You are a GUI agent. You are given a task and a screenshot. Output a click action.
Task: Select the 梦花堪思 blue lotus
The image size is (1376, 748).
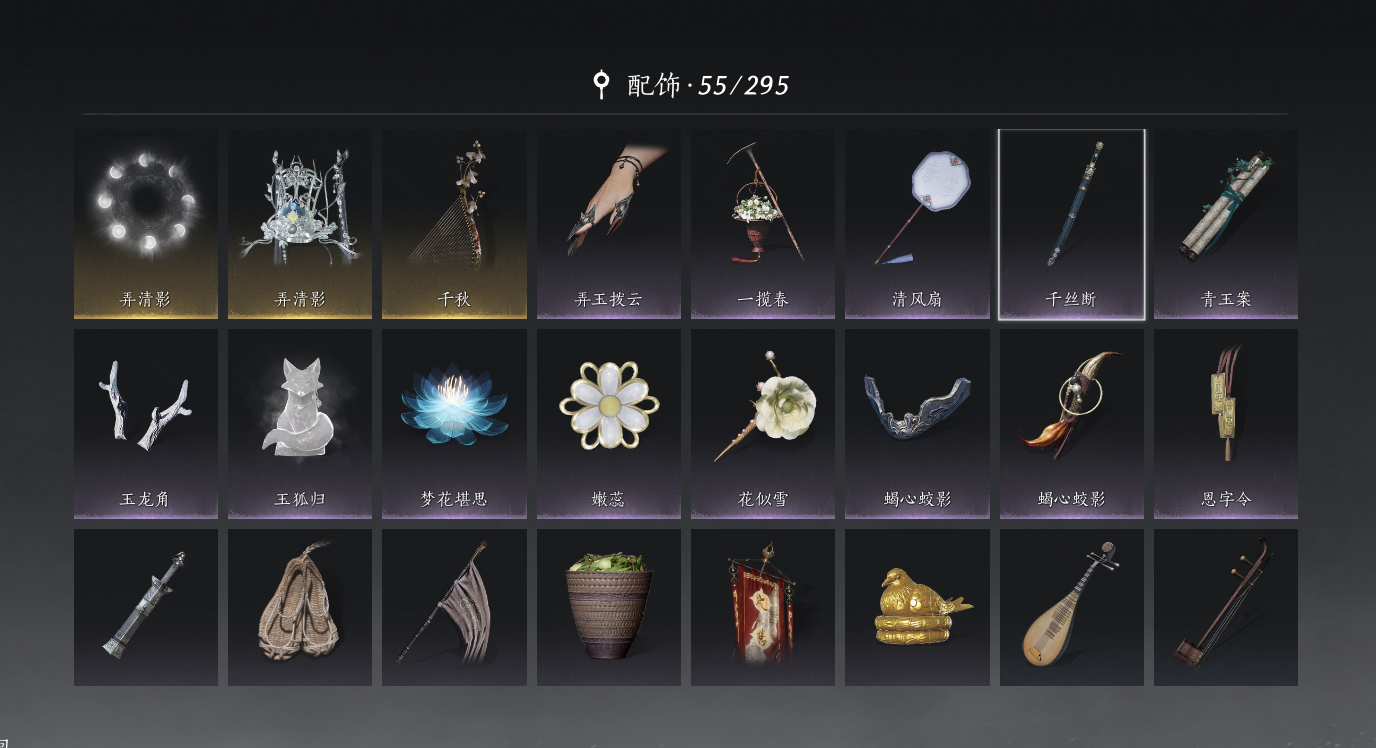[454, 424]
